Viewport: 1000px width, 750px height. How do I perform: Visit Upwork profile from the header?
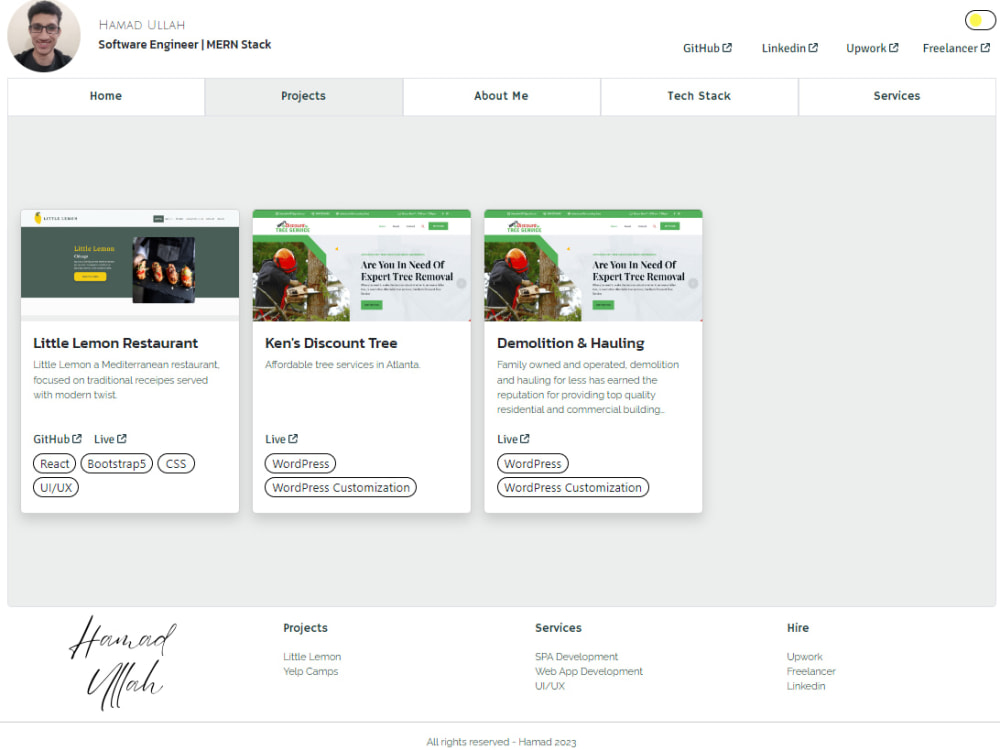871,47
